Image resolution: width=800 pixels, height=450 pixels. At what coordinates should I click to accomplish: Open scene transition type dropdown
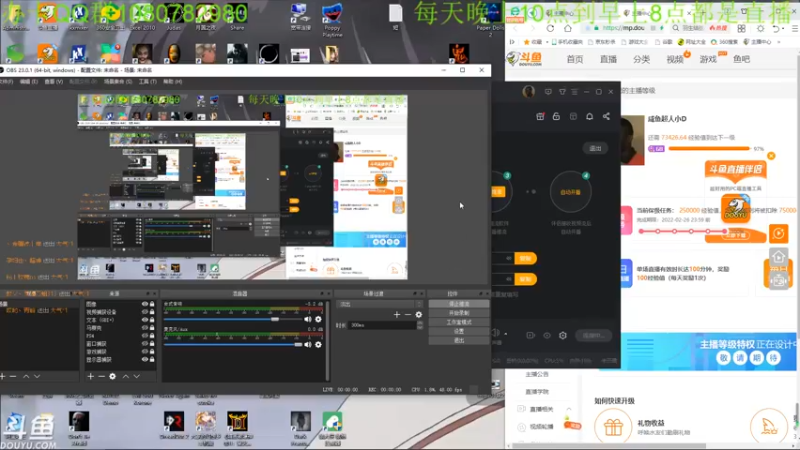[380, 304]
